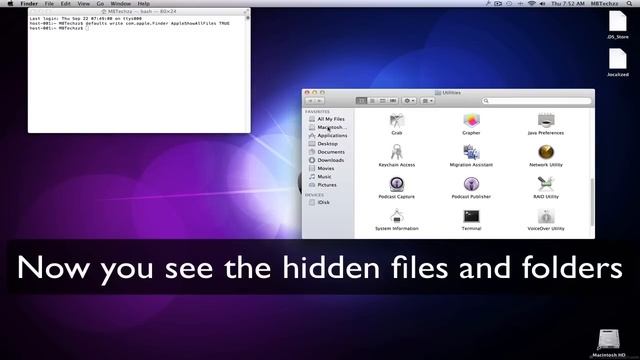
Task: Select Macintosh HD in sidebar
Action: (327, 127)
